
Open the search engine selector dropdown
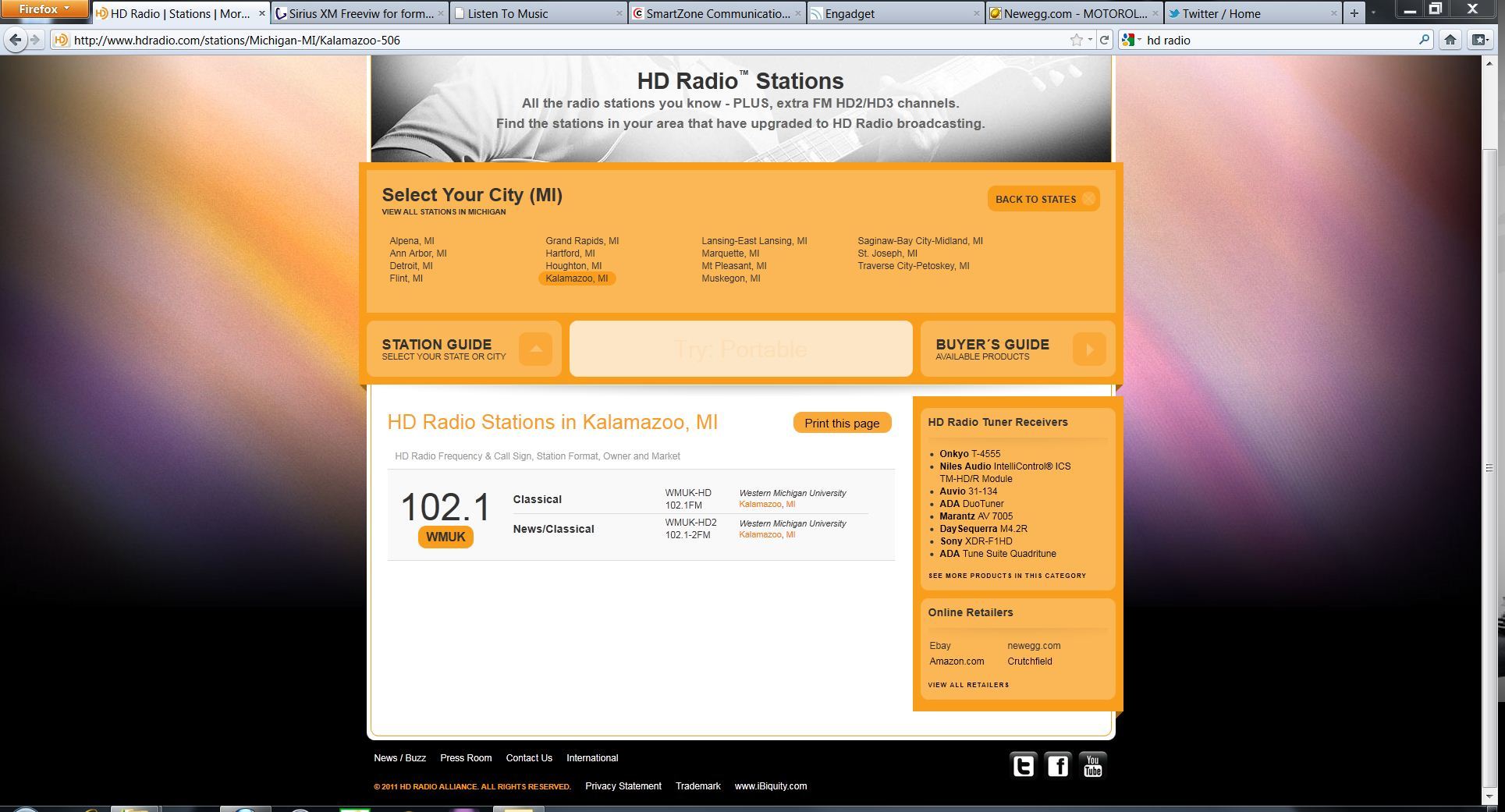tap(1131, 40)
